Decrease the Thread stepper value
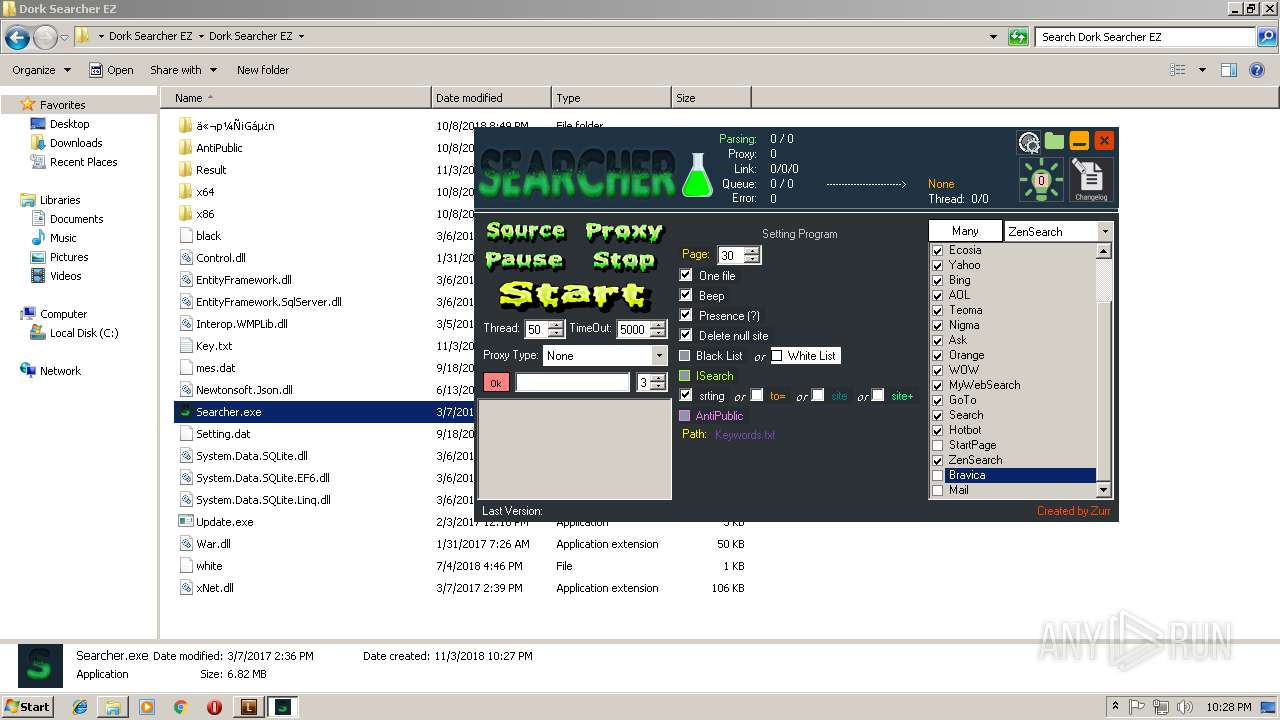The height and width of the screenshot is (720, 1280). [556, 334]
